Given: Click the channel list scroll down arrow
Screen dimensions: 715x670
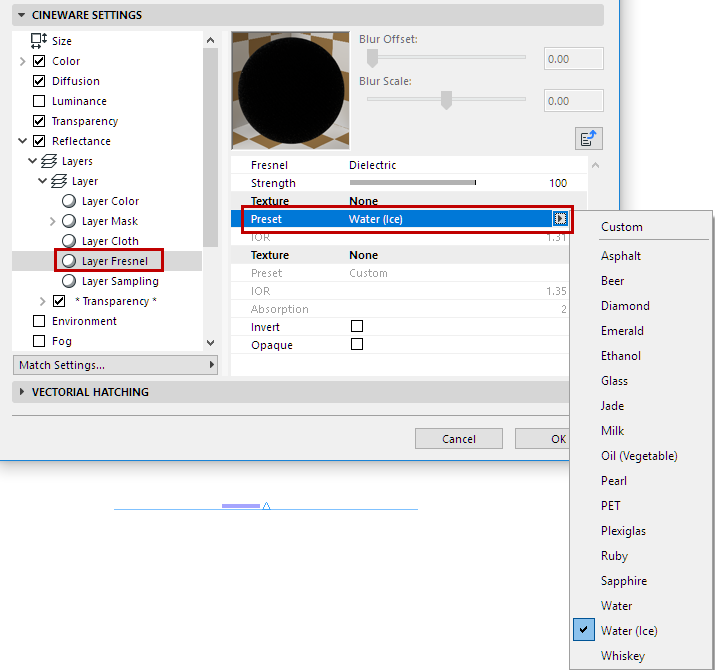Looking at the screenshot, I should [210, 343].
